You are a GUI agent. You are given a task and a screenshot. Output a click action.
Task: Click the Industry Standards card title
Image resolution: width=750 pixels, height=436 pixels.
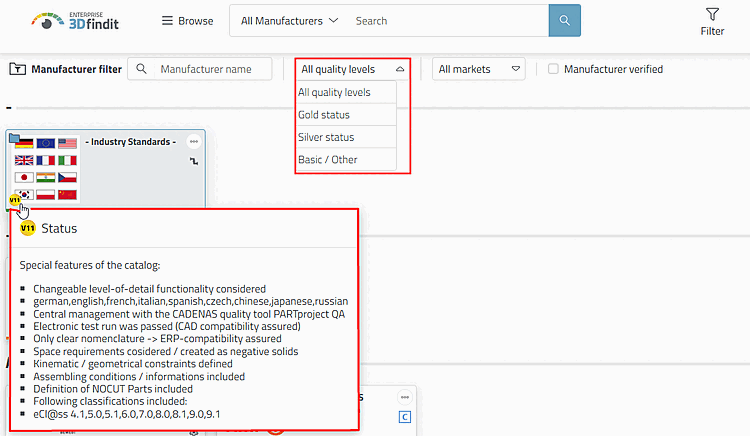coord(131,142)
